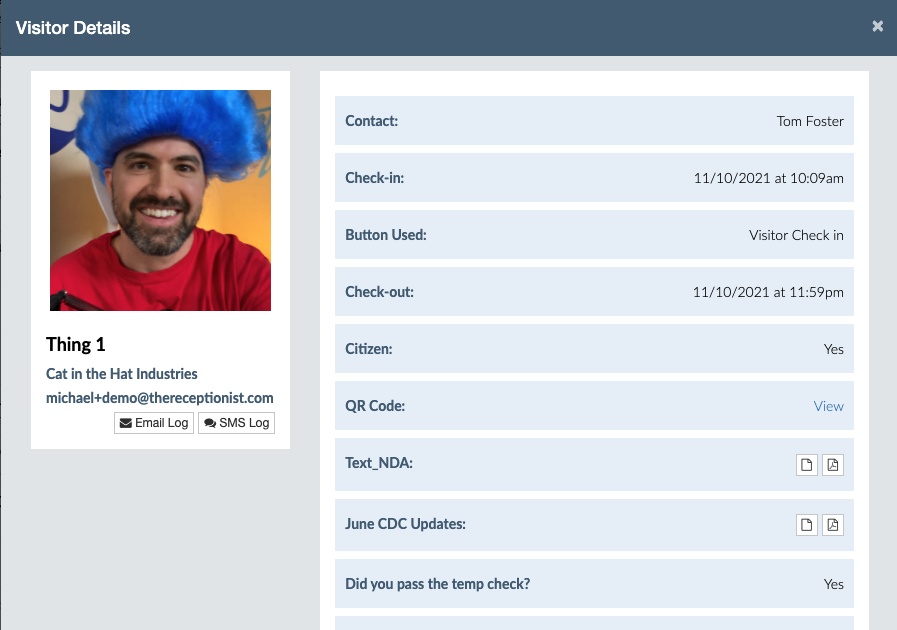Click the Contact: label
Screen dimensions: 897x630
click(371, 121)
